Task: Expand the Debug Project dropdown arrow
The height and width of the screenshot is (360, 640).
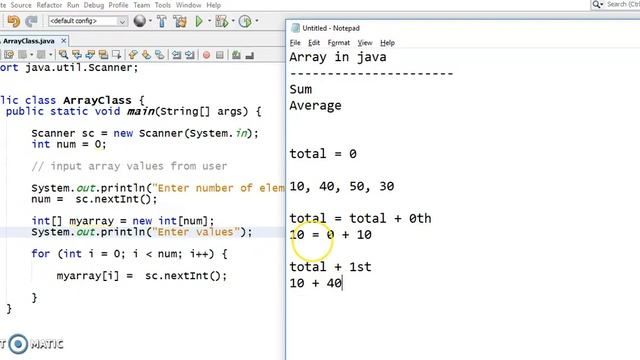Action: pos(233,20)
